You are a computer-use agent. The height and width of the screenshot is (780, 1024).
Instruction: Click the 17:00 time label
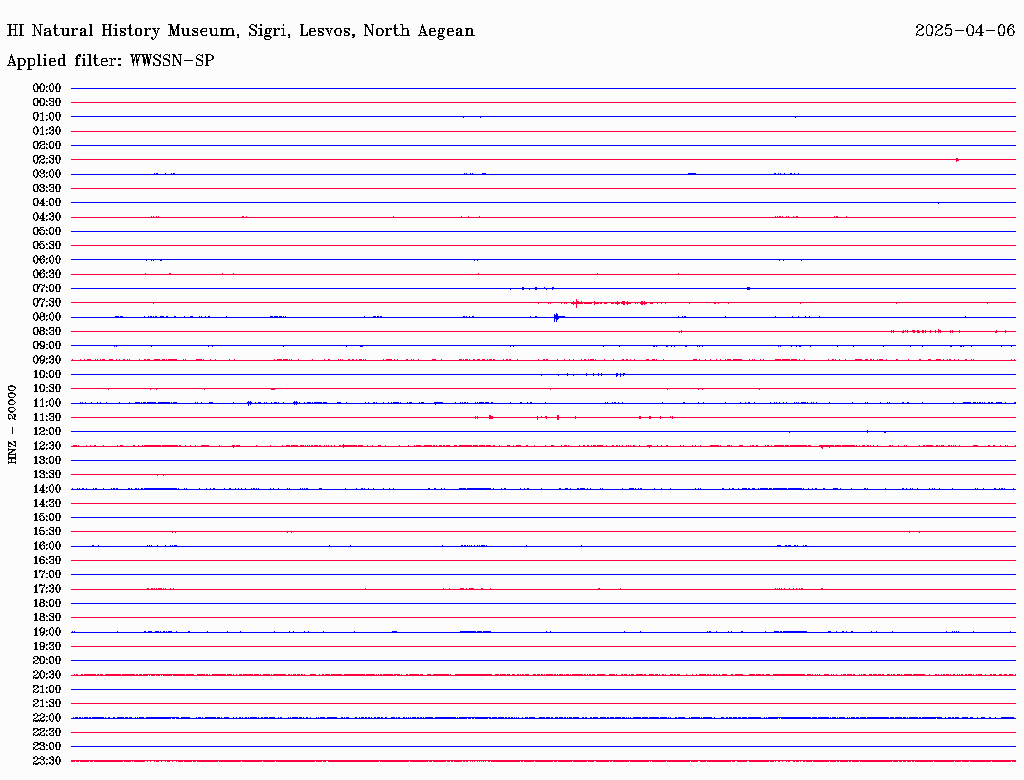(47, 575)
